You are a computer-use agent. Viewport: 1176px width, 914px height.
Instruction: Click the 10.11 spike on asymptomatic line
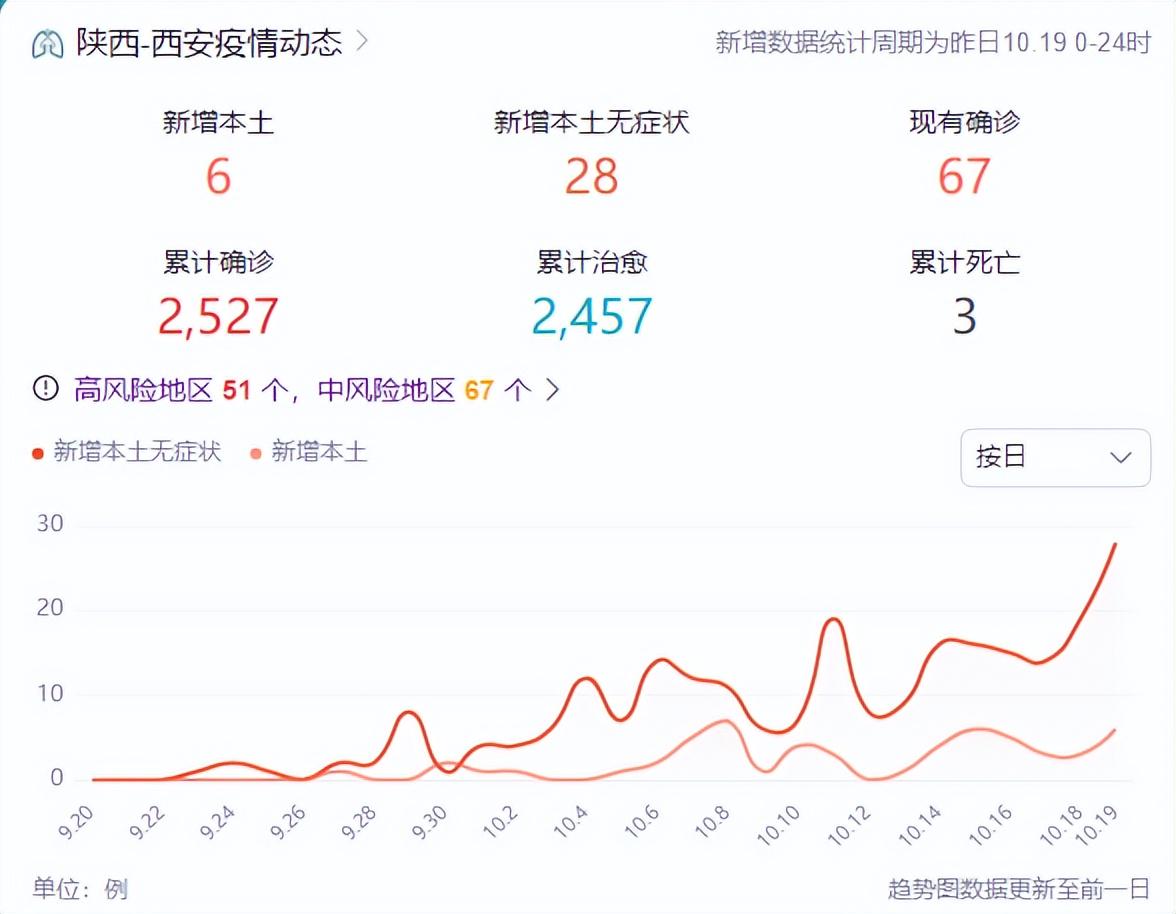tap(833, 619)
